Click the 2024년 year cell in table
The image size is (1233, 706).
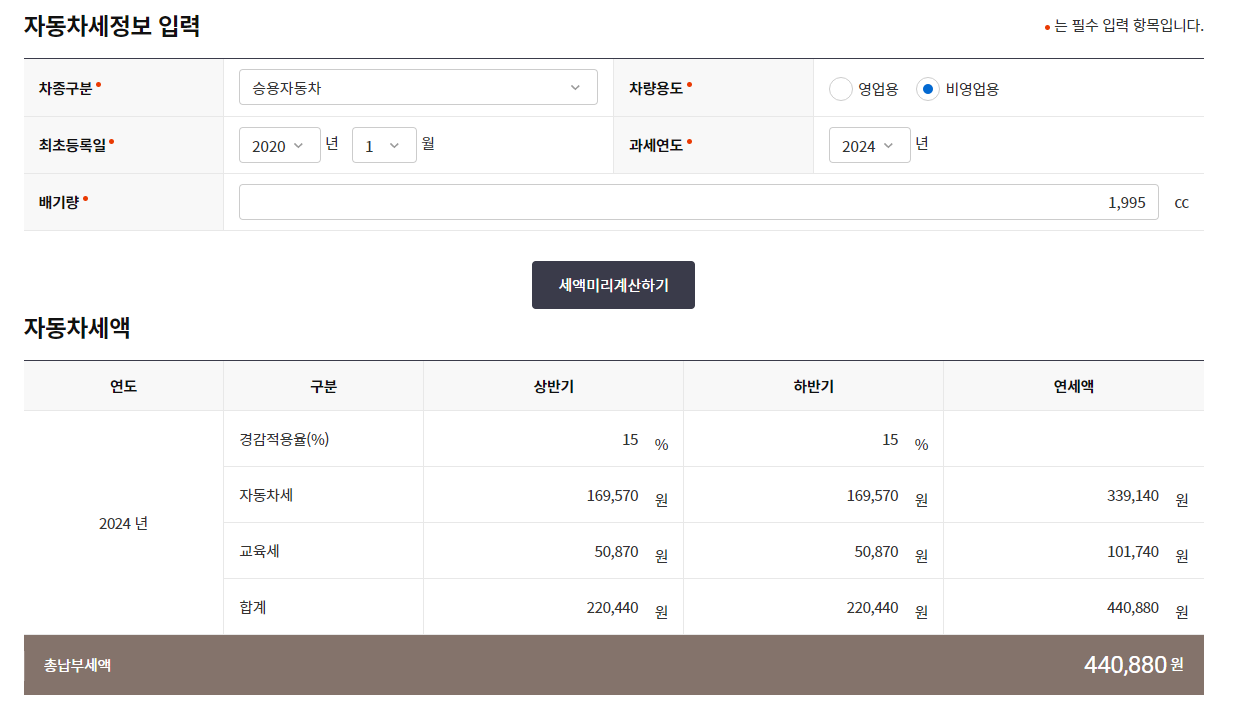pos(124,522)
